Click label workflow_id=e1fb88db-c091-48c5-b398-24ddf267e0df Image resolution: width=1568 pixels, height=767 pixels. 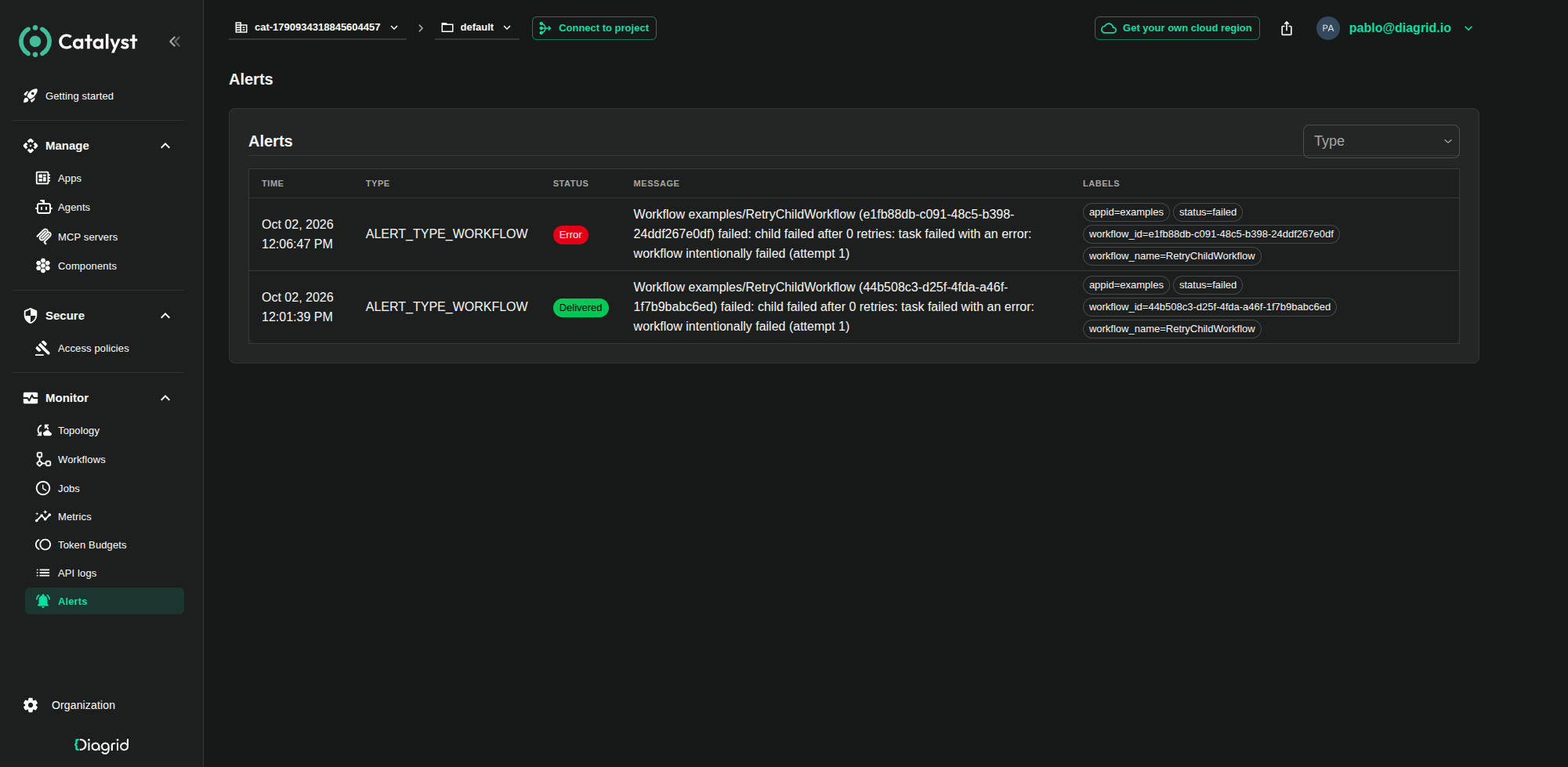pos(1211,234)
